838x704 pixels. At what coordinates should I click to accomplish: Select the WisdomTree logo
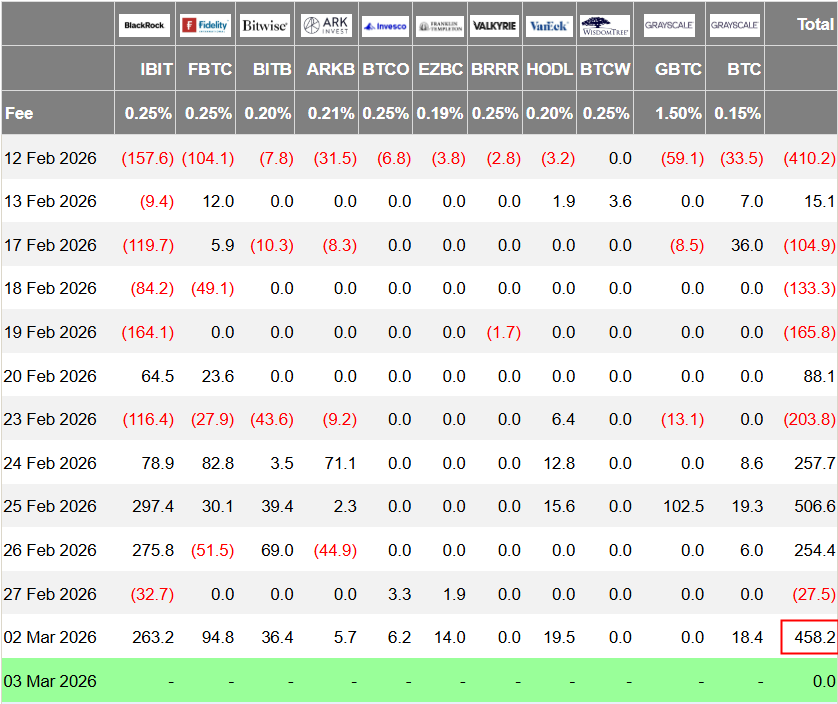click(x=606, y=26)
